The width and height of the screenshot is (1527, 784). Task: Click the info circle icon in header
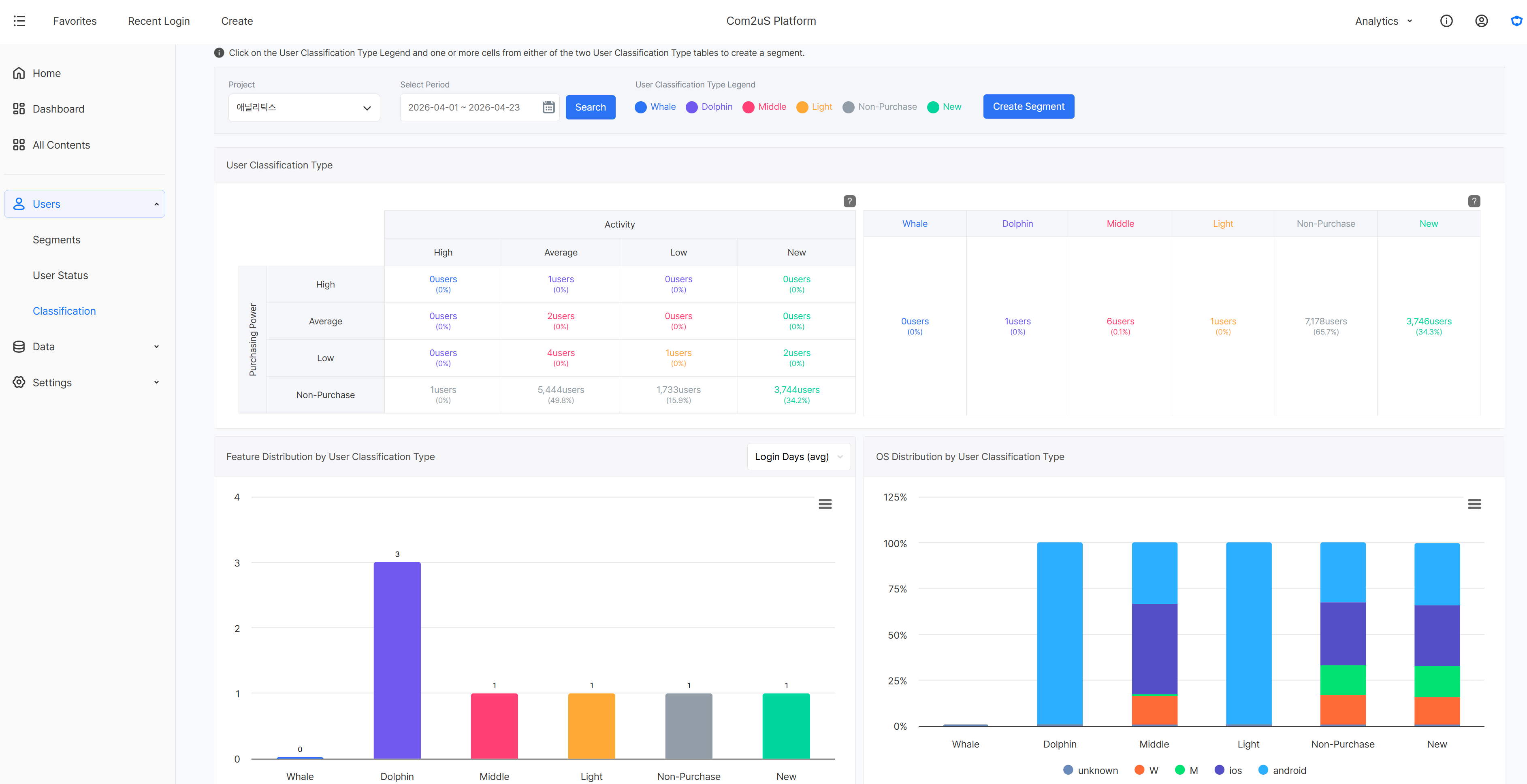click(x=1446, y=21)
